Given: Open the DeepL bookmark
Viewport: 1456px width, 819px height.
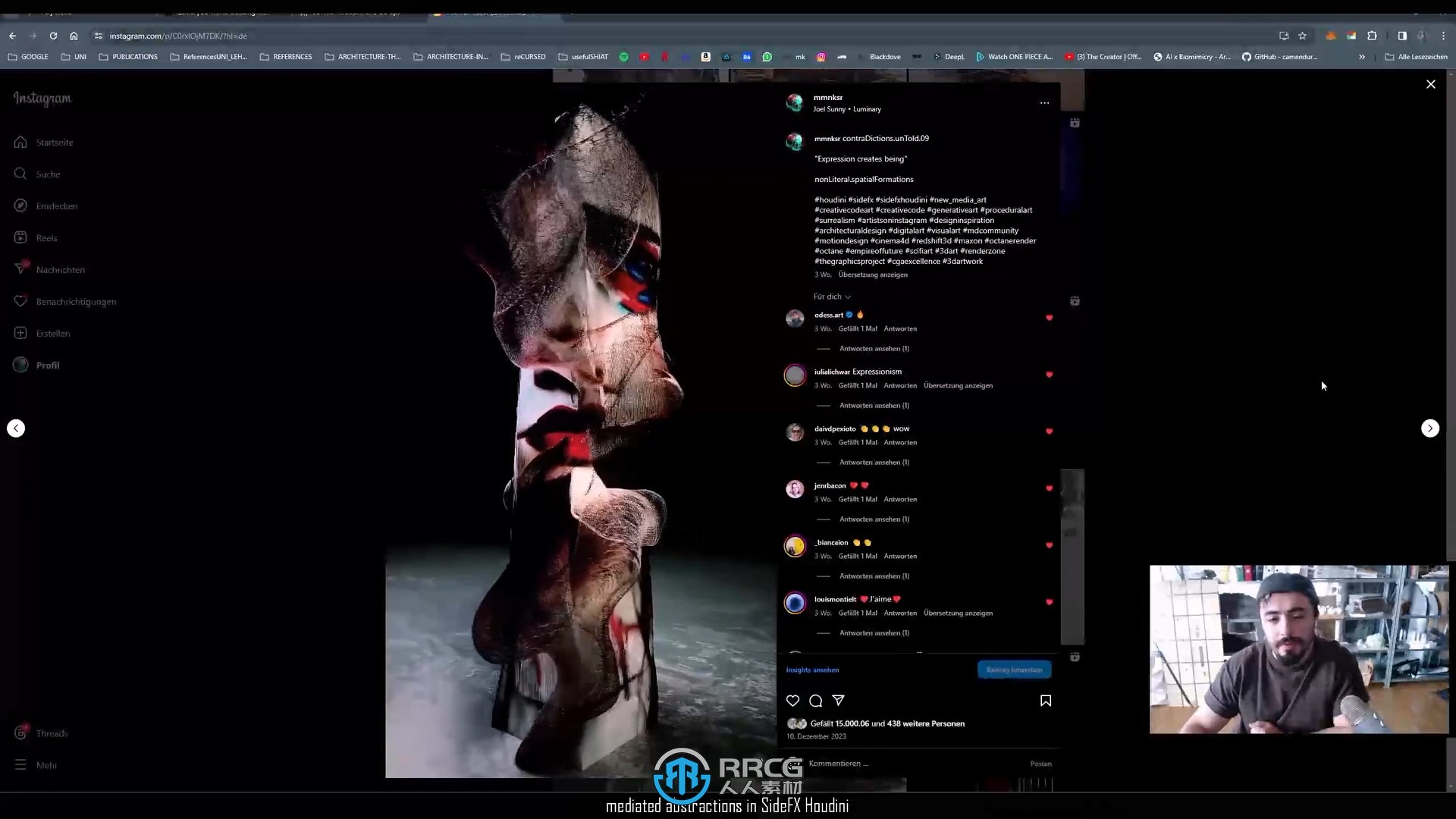Looking at the screenshot, I should click(x=949, y=57).
